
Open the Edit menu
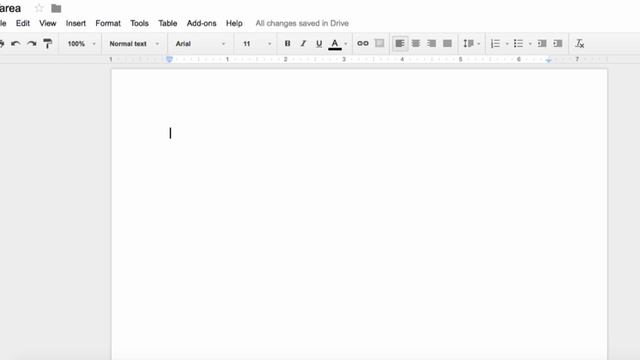pyautogui.click(x=23, y=23)
